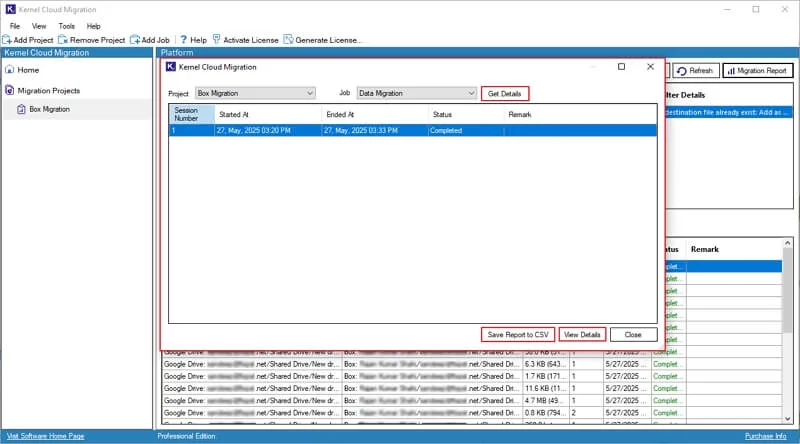
Task: Click the Close button in dialog
Action: click(x=633, y=335)
